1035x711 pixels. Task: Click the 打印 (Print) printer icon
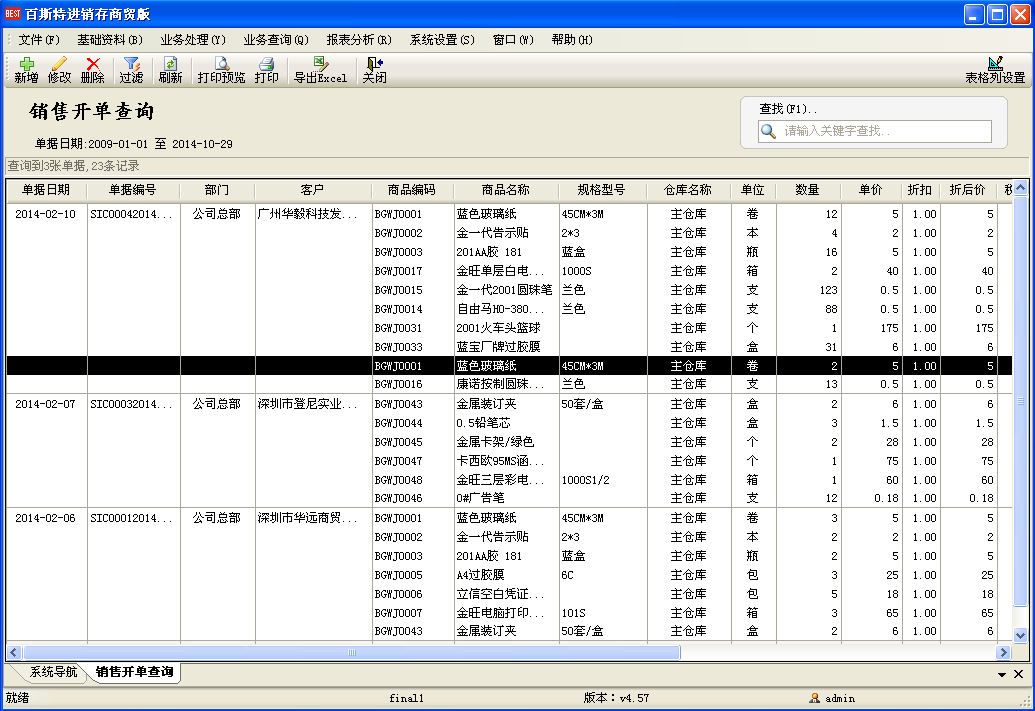pyautogui.click(x=267, y=70)
